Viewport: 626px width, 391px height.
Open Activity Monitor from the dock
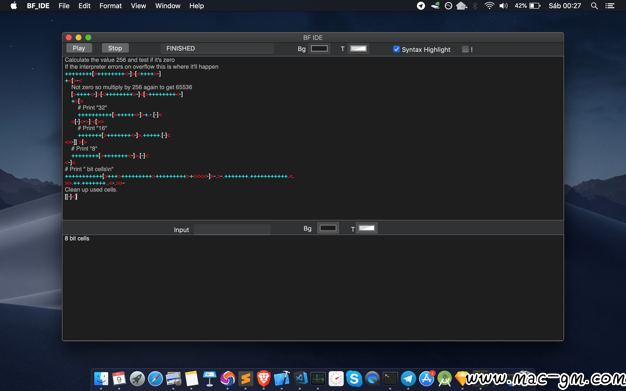tap(318, 378)
